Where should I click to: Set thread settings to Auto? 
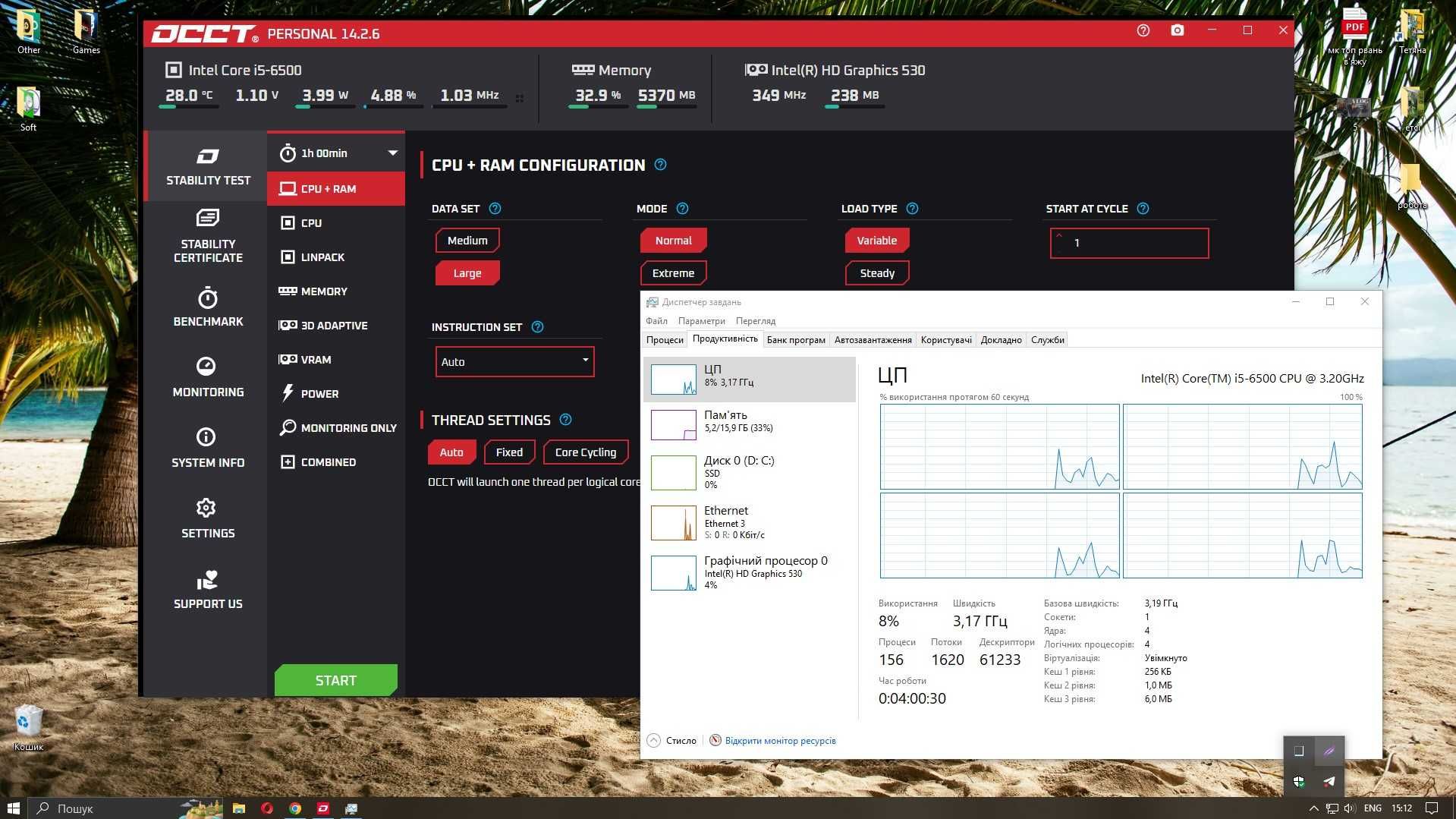pyautogui.click(x=451, y=452)
